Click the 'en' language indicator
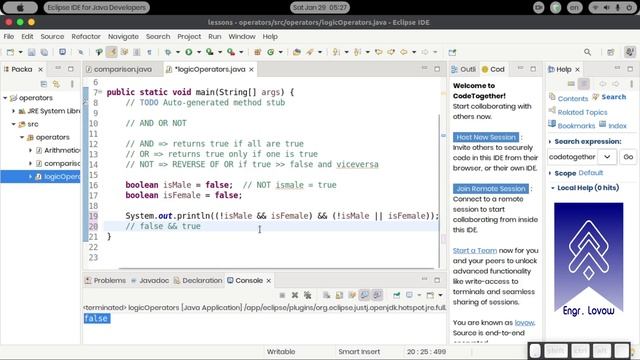640x360 pixels. click(x=574, y=7)
